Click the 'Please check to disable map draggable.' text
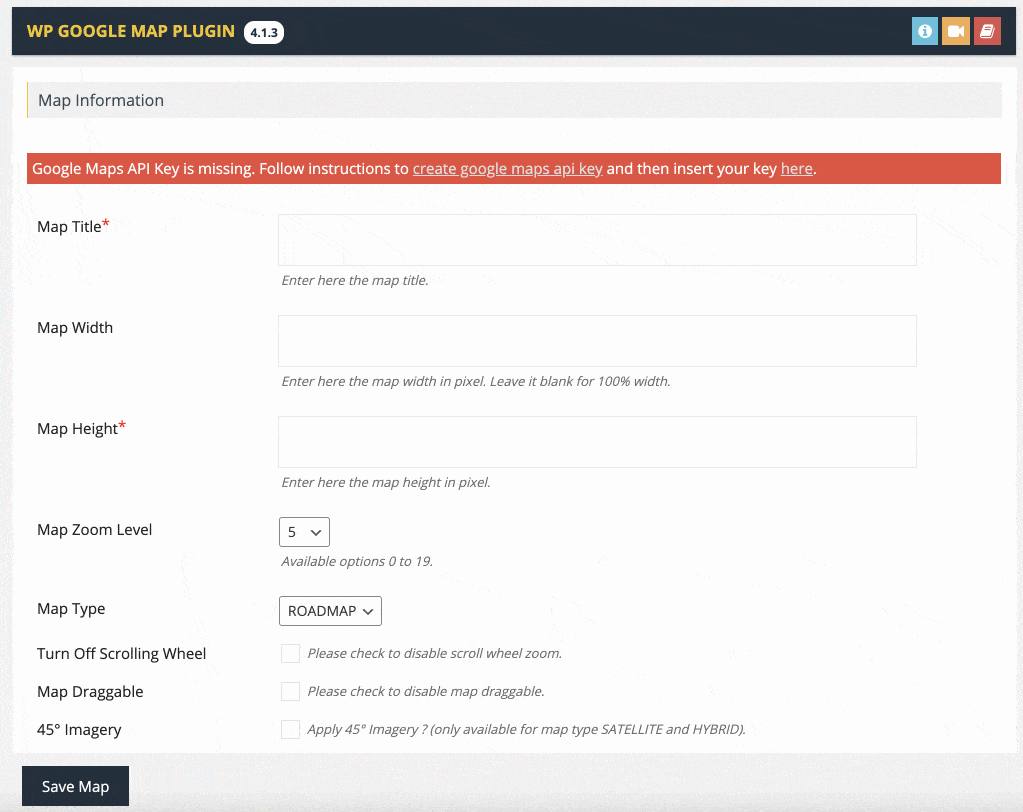The image size is (1023, 812). coord(426,691)
